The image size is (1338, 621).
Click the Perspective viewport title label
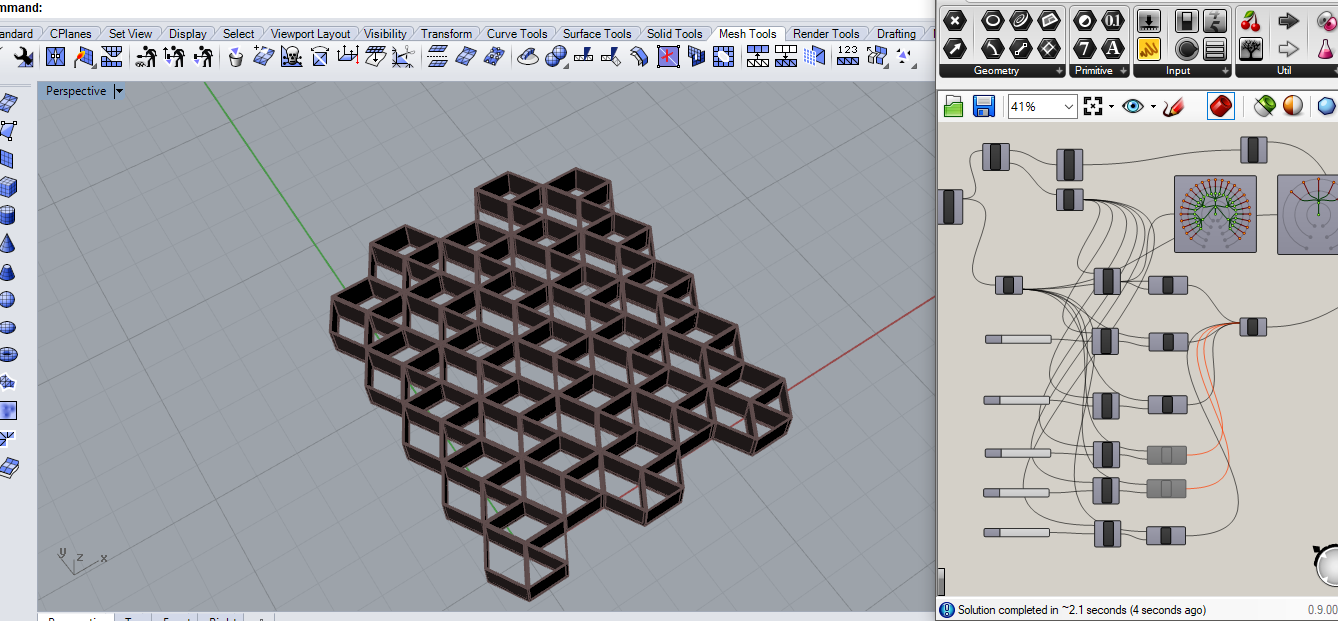coord(76,91)
